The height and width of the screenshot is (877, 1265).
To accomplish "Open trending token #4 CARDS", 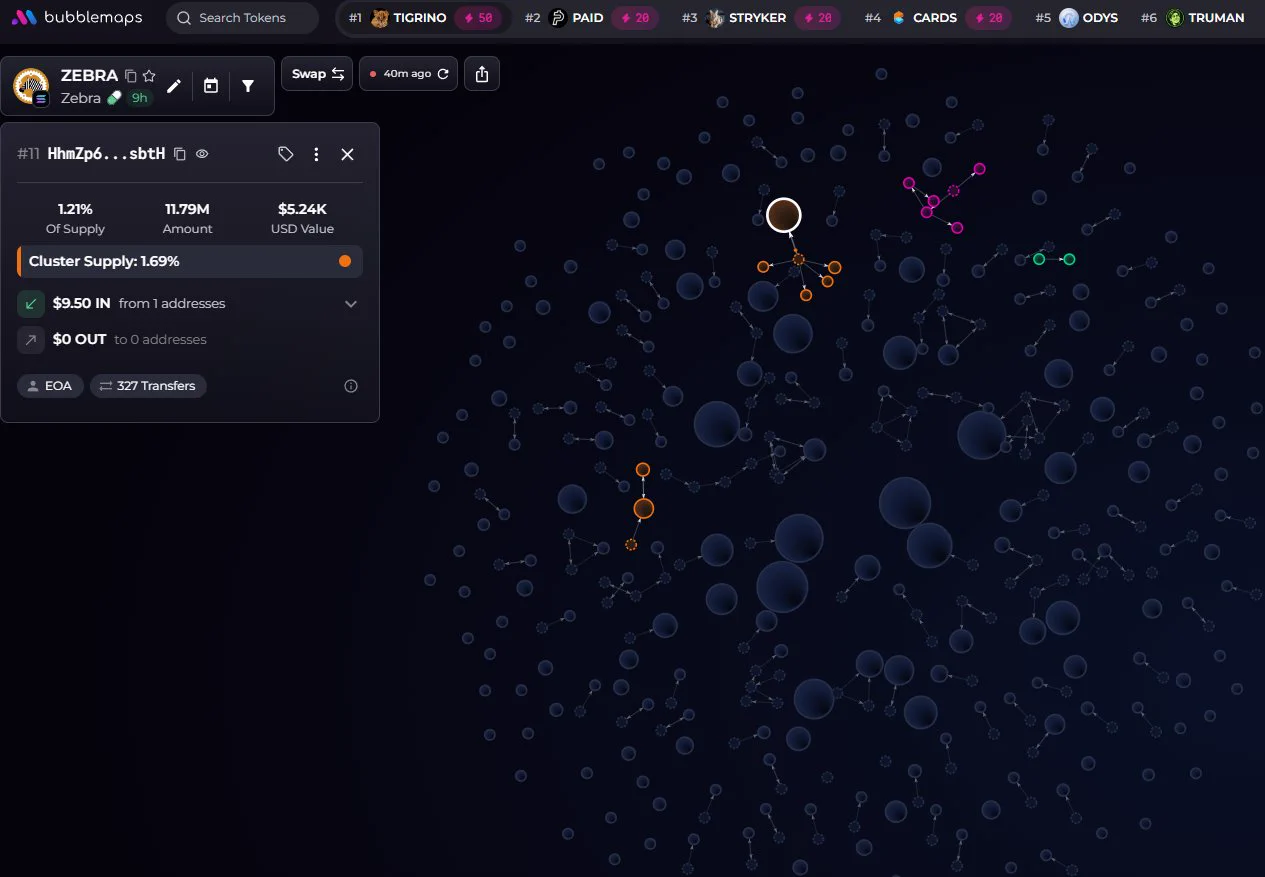I will tap(924, 18).
